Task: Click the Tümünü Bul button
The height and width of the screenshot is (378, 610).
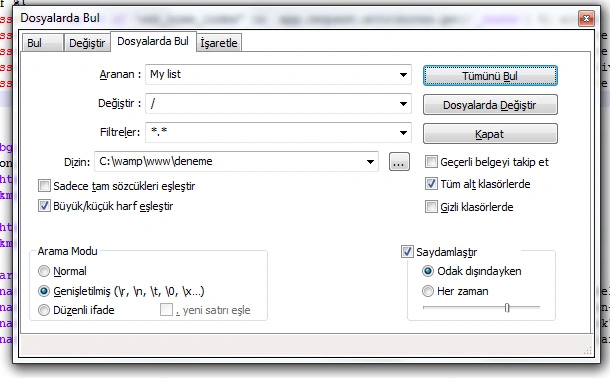Action: pyautogui.click(x=490, y=76)
